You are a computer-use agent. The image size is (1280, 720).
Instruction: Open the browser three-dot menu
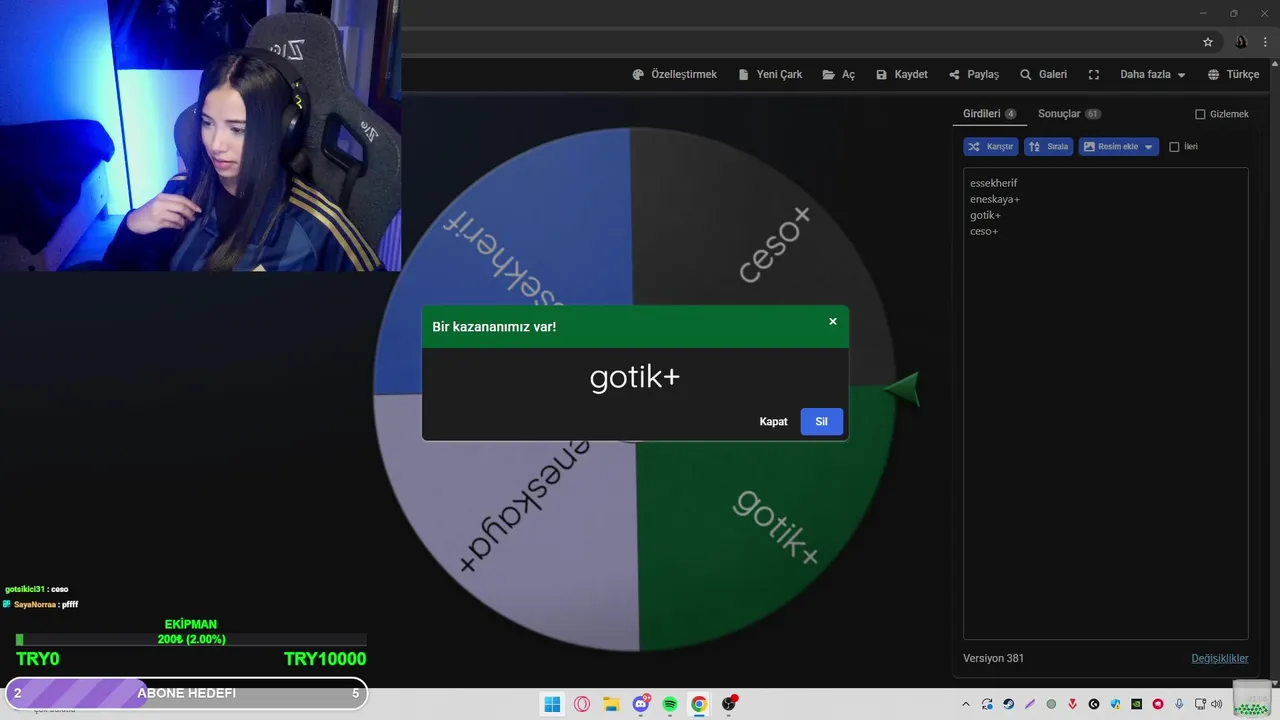pos(1265,42)
